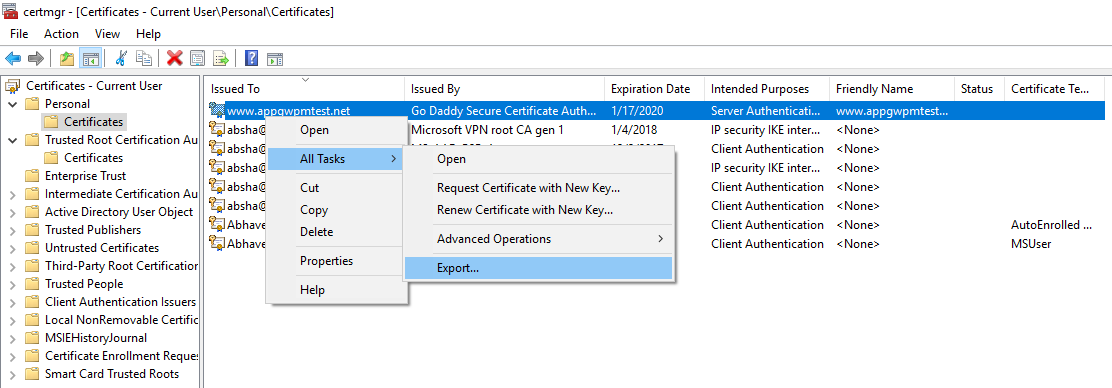Image resolution: width=1112 pixels, height=388 pixels.
Task: Click folder icon next to Personal
Action: pyautogui.click(x=31, y=104)
